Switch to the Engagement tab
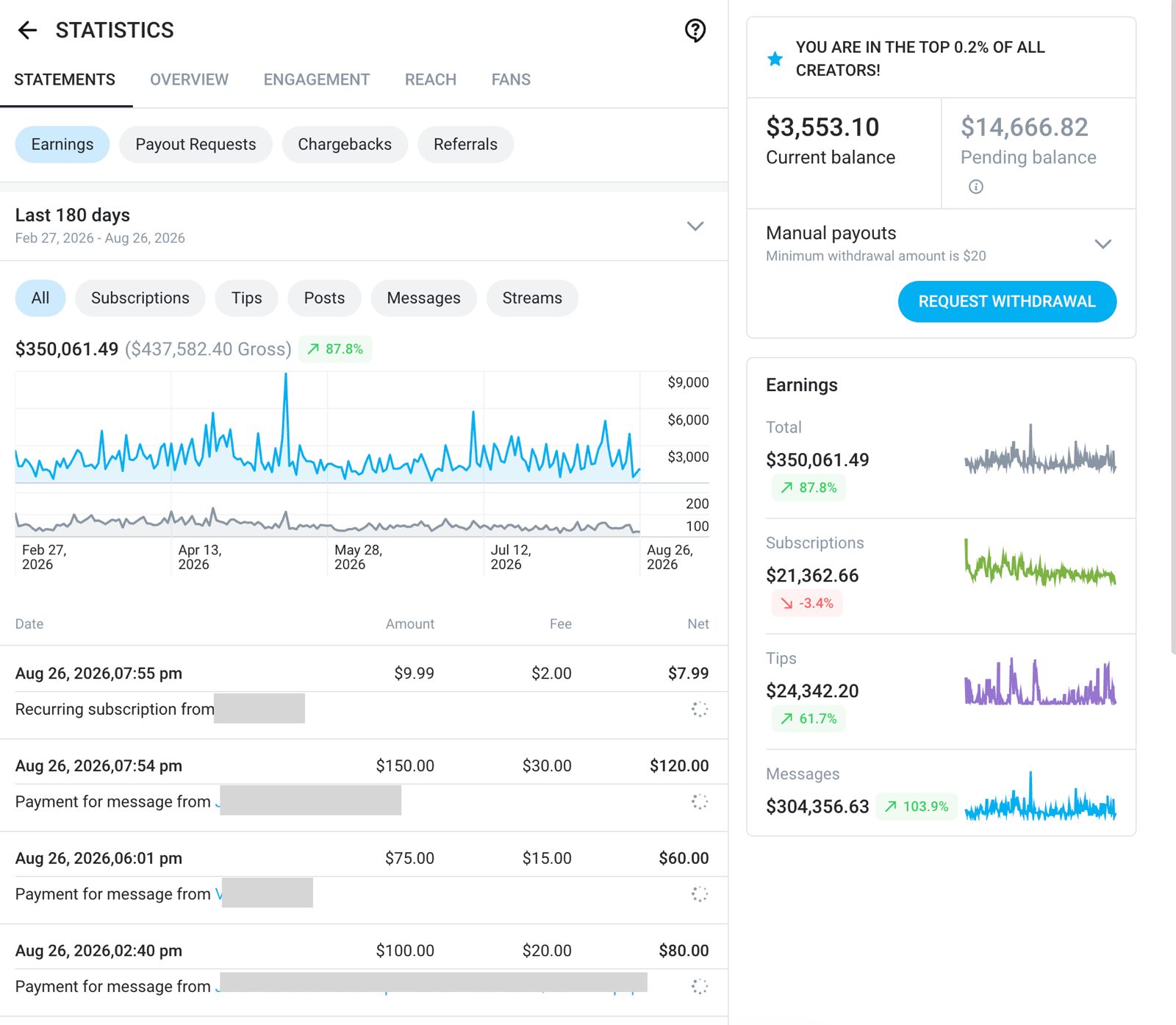The width and height of the screenshot is (1176, 1025). pos(317,79)
